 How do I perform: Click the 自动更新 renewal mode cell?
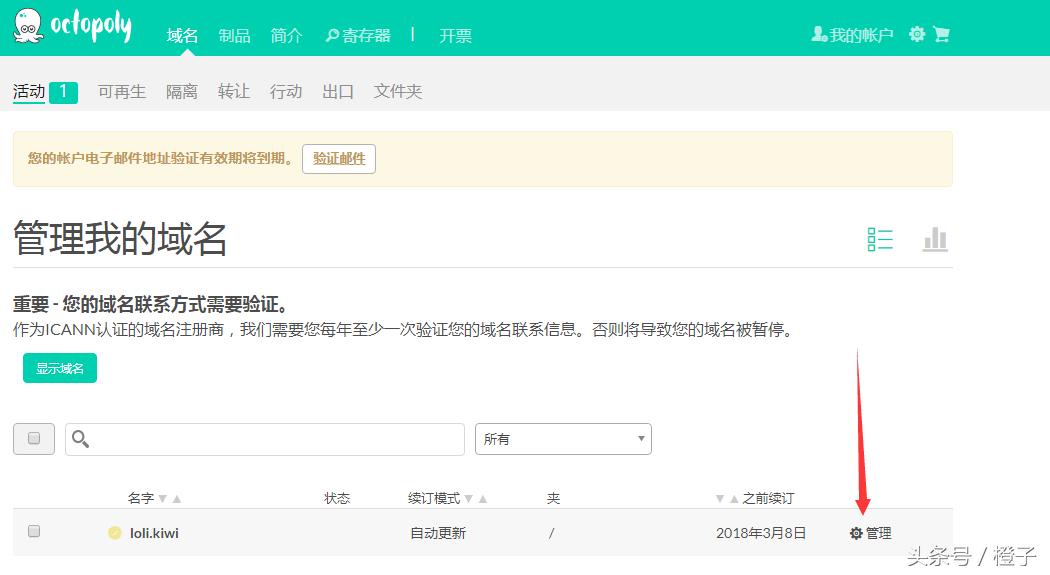click(x=438, y=533)
